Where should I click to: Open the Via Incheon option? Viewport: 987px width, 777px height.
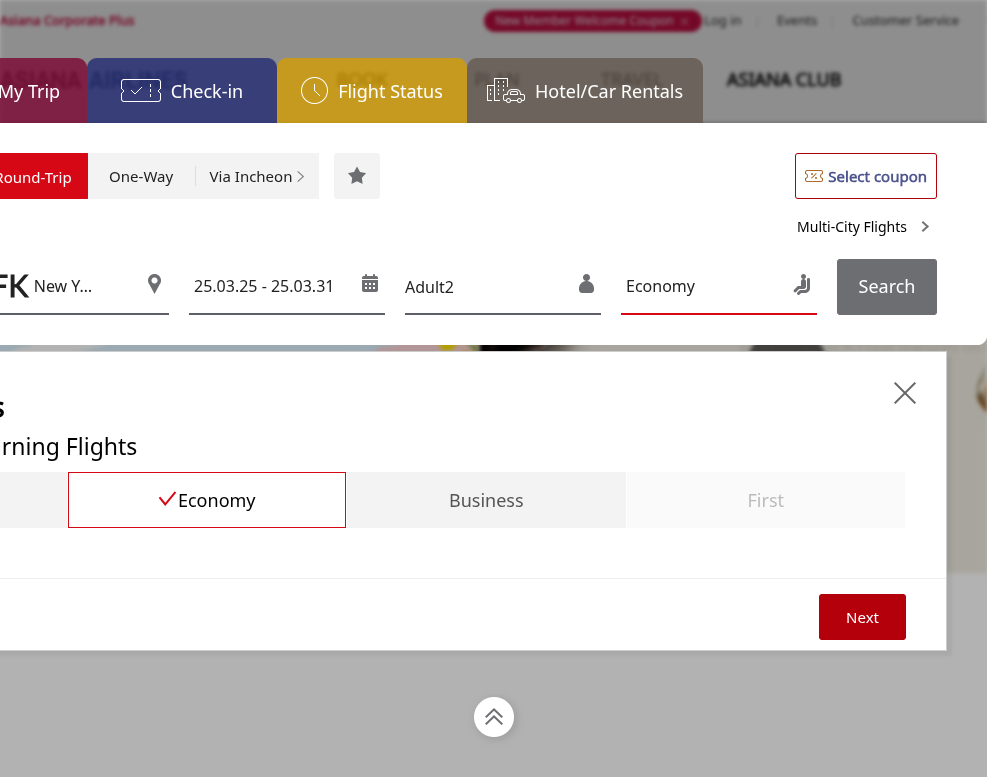pos(257,177)
